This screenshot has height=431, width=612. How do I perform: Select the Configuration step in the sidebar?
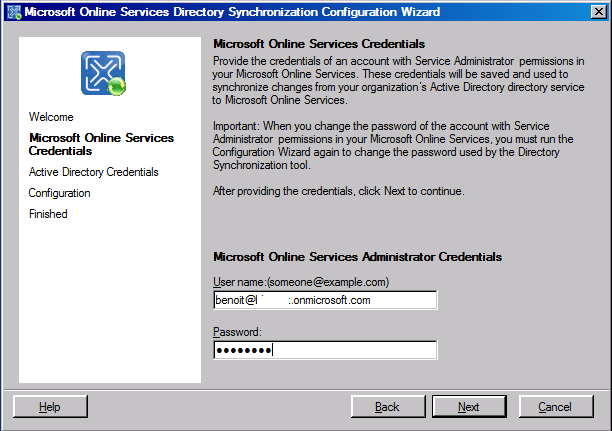tap(60, 193)
